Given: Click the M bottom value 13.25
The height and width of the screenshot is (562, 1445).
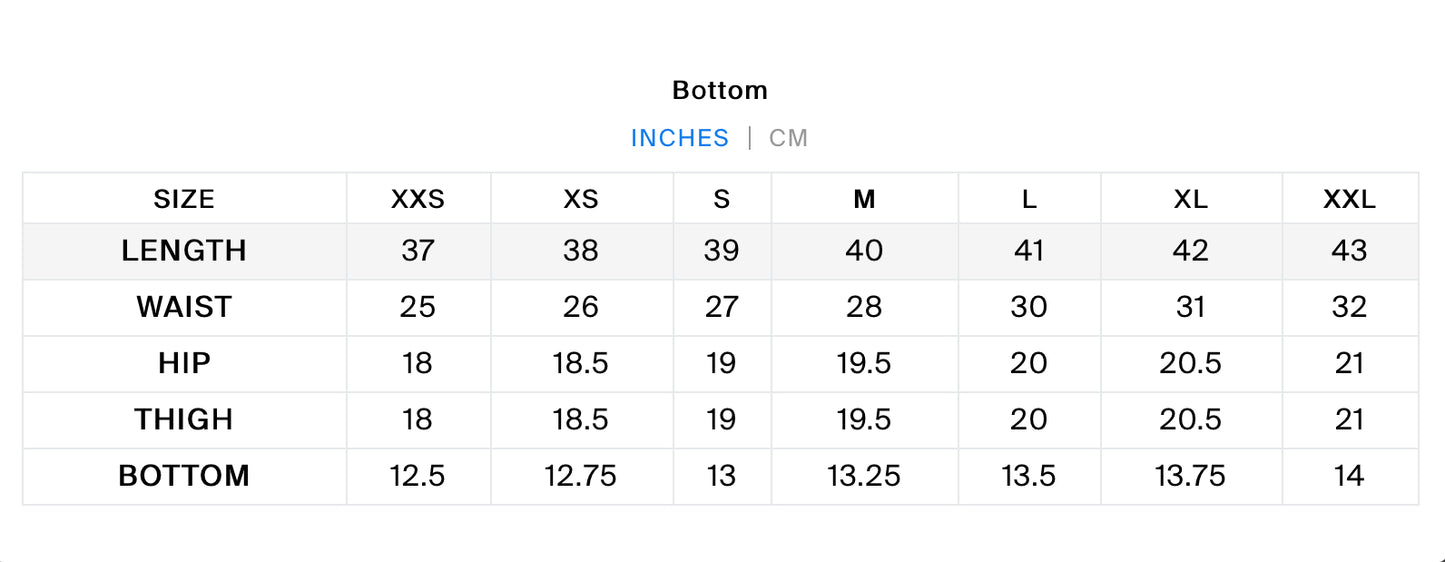Looking at the screenshot, I should coord(864,476).
